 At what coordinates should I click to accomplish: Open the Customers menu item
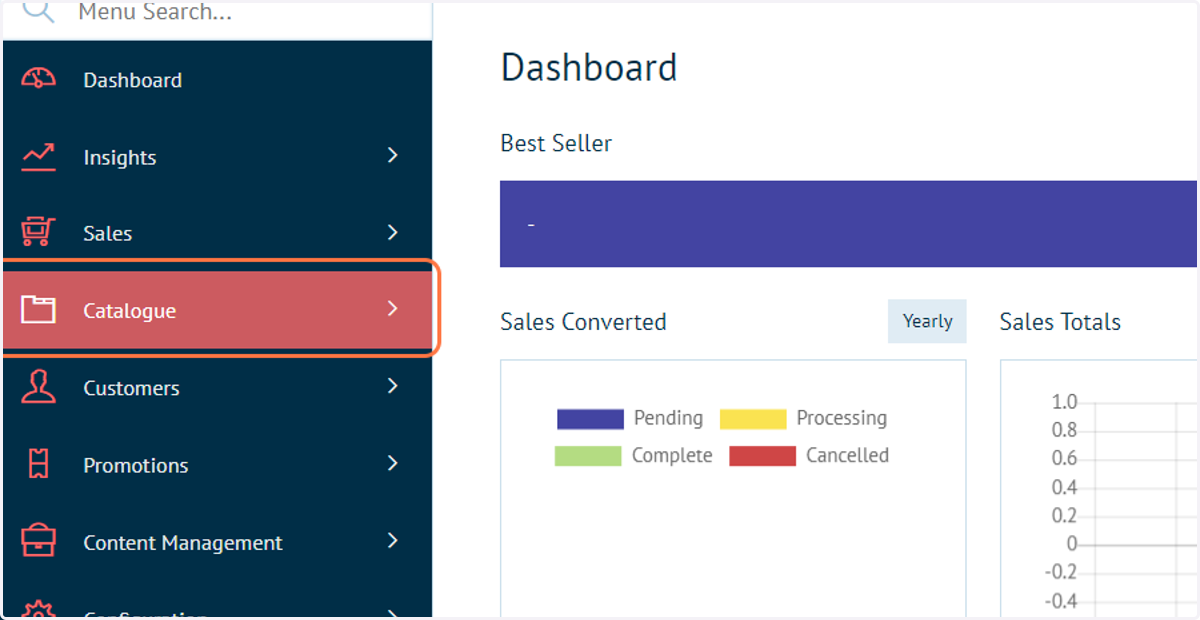point(217,387)
